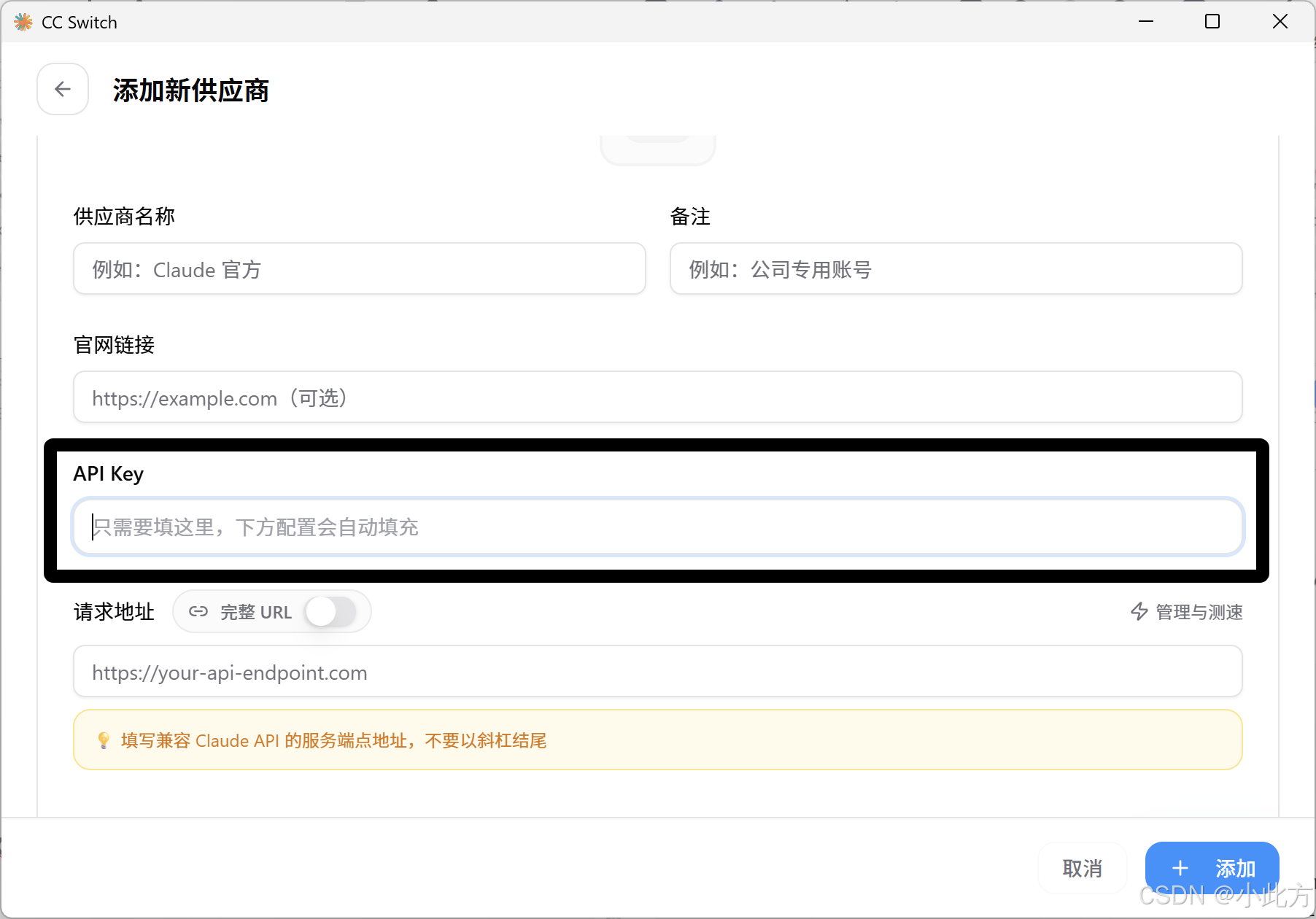Click the 备注 label
This screenshot has height=919, width=1316.
(x=690, y=217)
